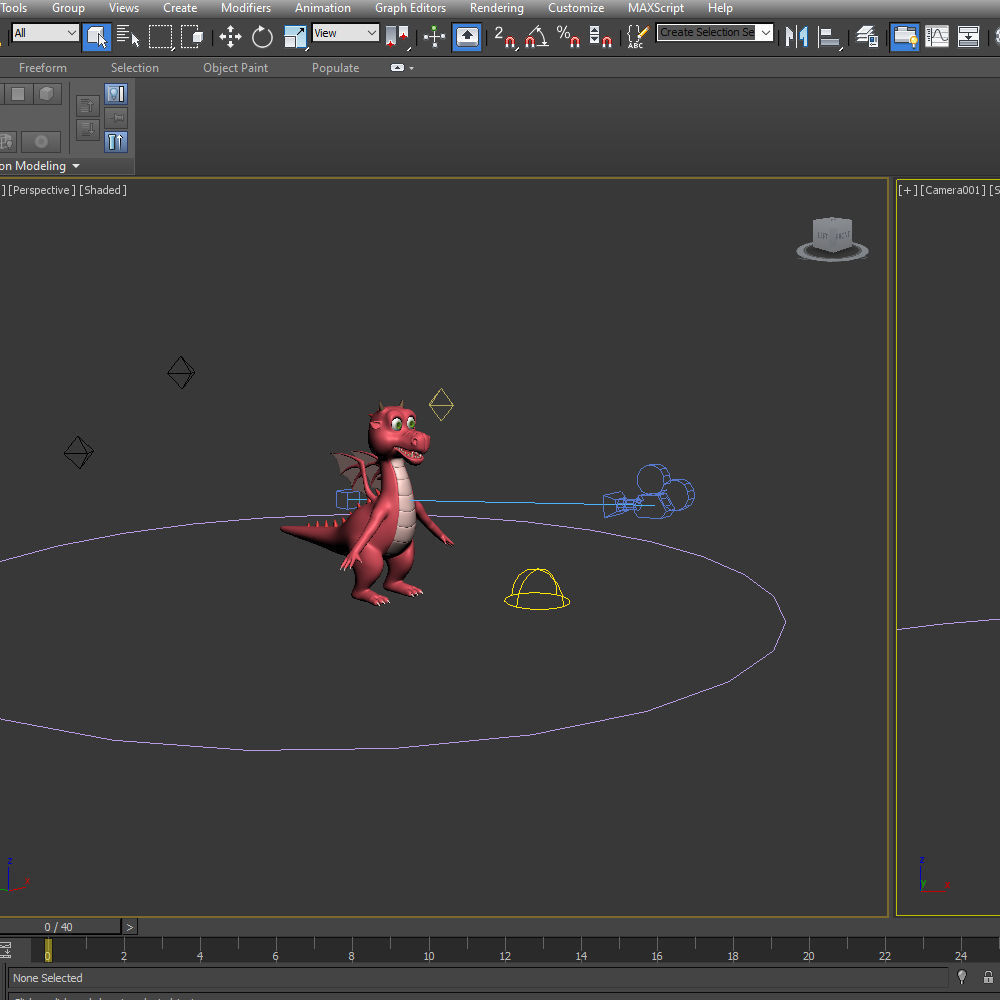
Task: Activate the Select and Scale tool
Action: click(295, 36)
